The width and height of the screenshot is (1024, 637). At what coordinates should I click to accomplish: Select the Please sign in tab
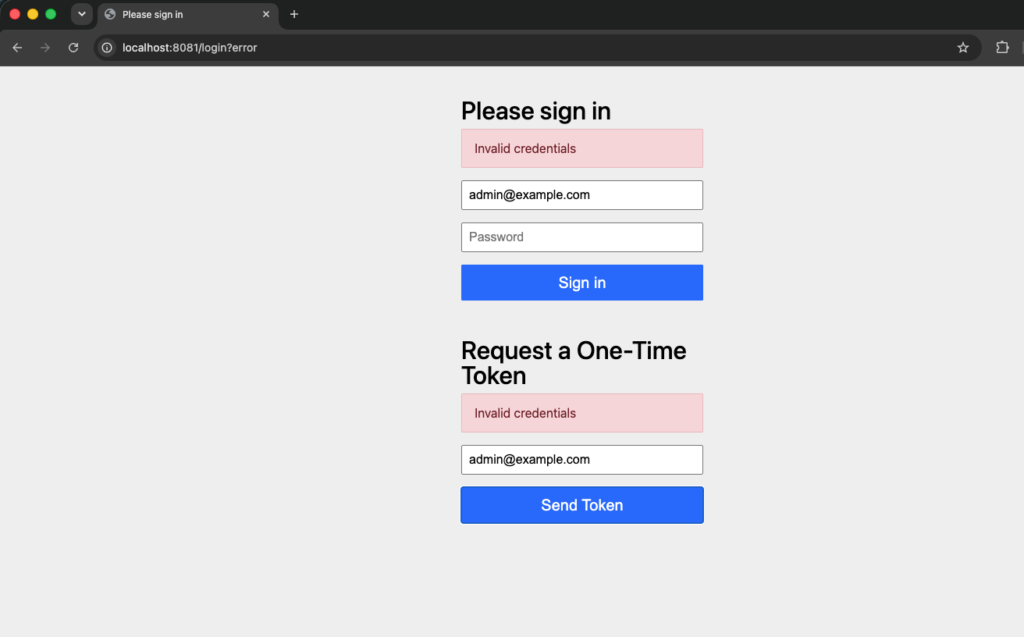(x=187, y=15)
